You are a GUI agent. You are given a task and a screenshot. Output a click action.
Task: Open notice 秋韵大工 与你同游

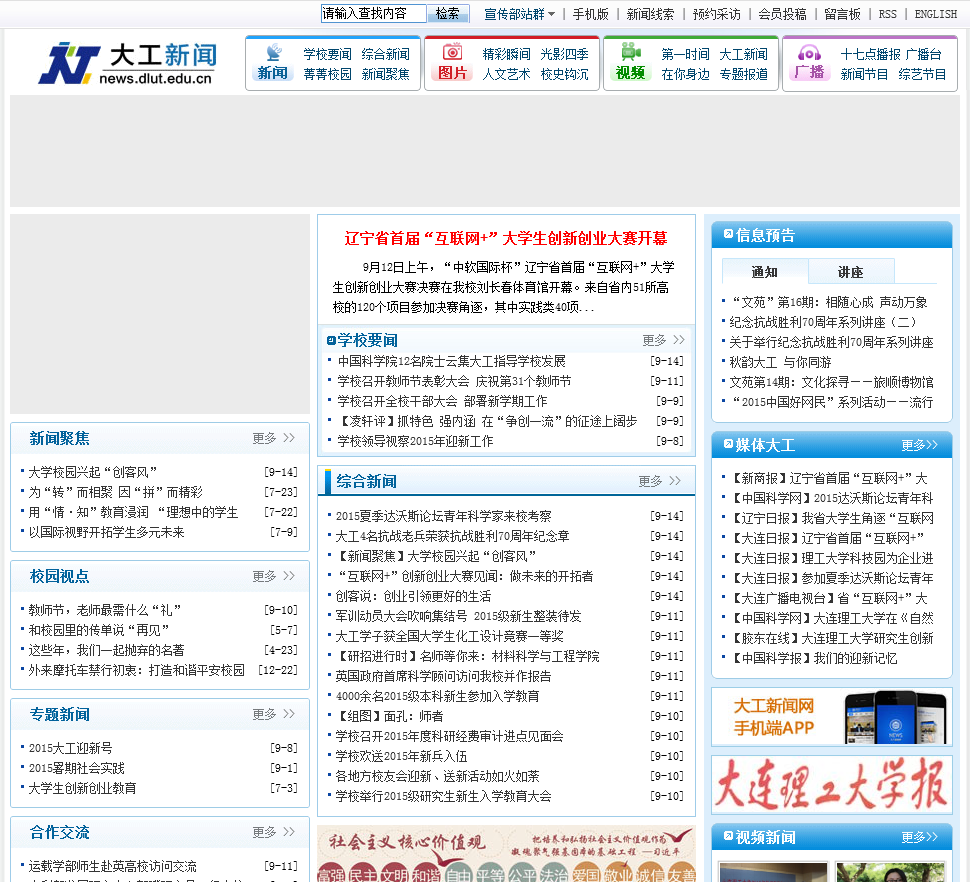[x=781, y=362]
